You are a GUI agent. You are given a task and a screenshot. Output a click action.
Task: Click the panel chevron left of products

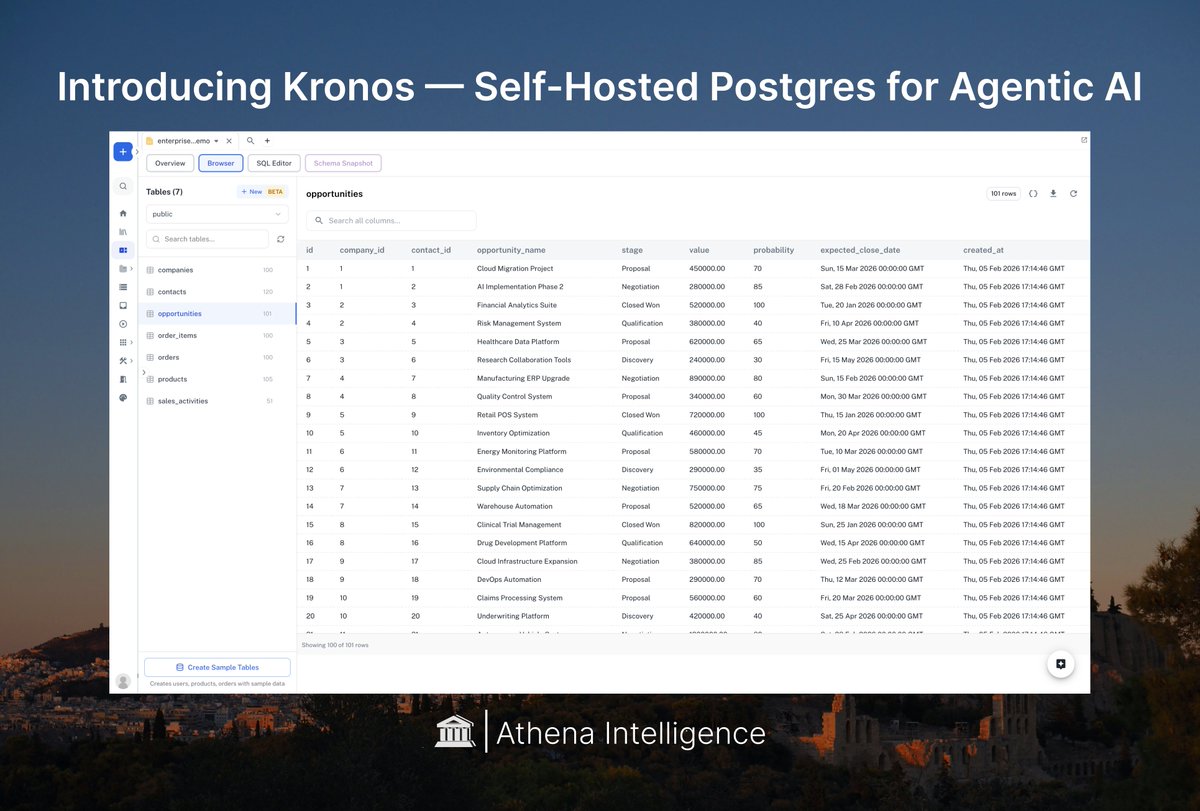click(x=144, y=373)
